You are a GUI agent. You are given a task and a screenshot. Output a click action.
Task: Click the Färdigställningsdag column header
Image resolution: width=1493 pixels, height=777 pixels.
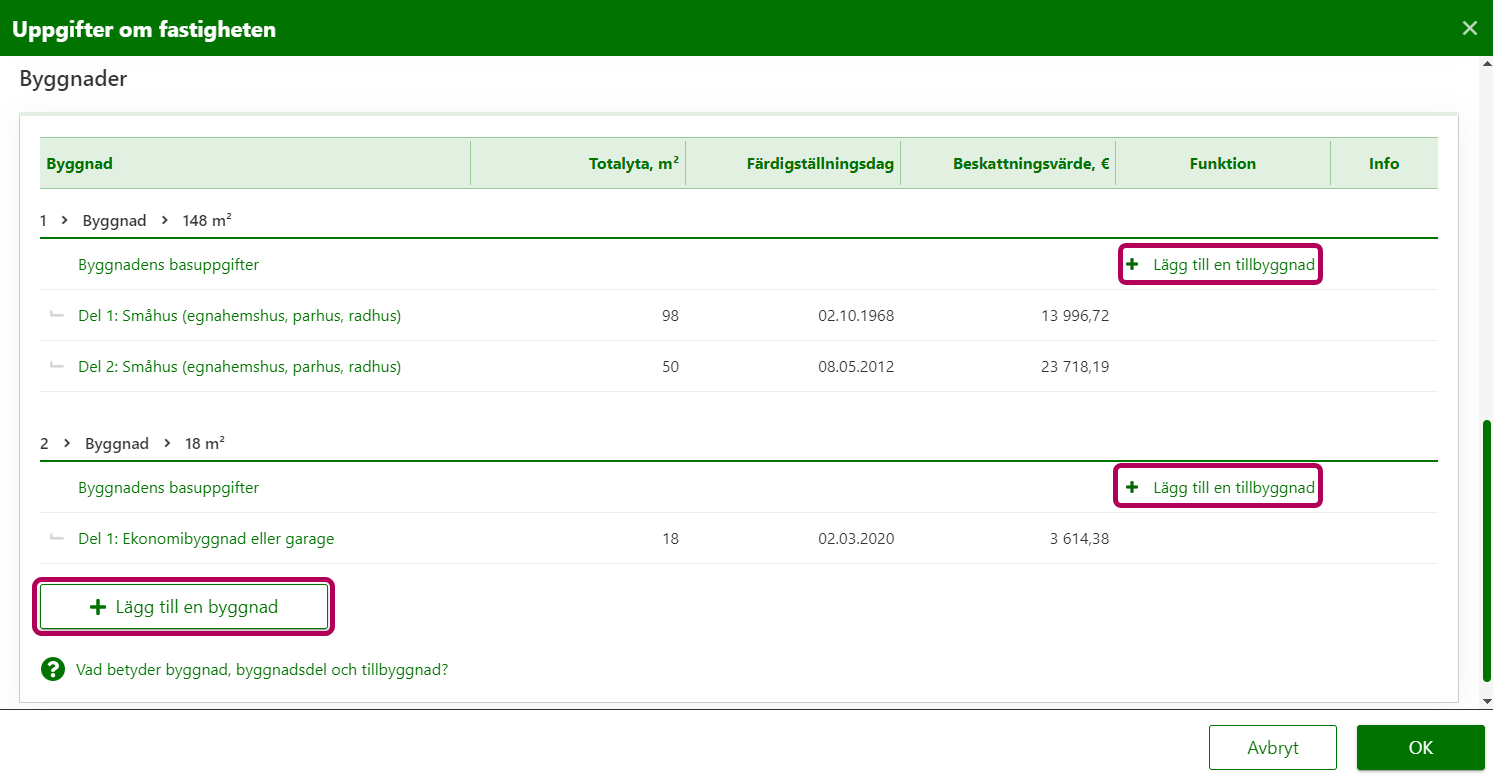point(819,164)
